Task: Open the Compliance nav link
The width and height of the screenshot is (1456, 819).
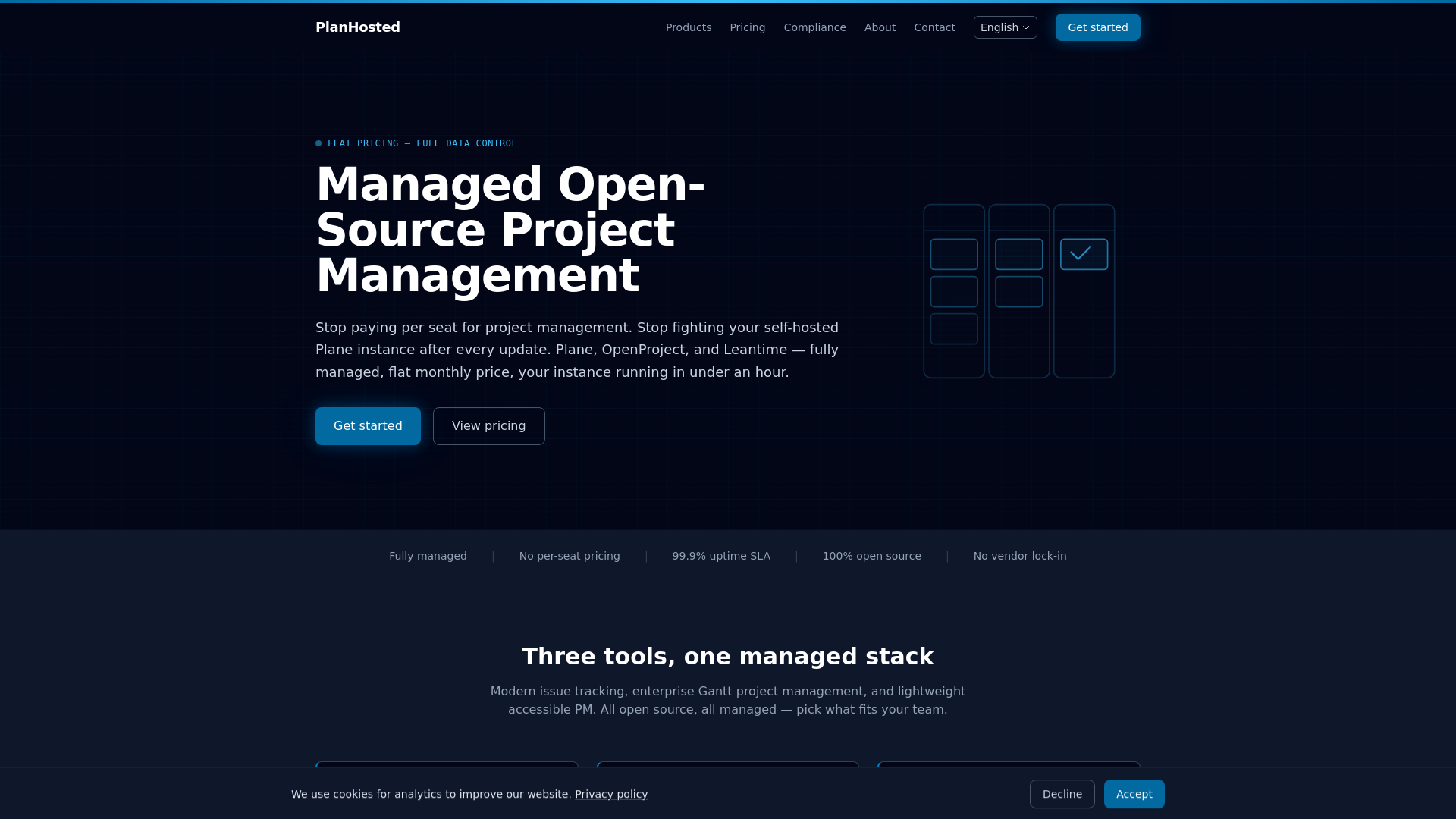Action: [x=815, y=27]
